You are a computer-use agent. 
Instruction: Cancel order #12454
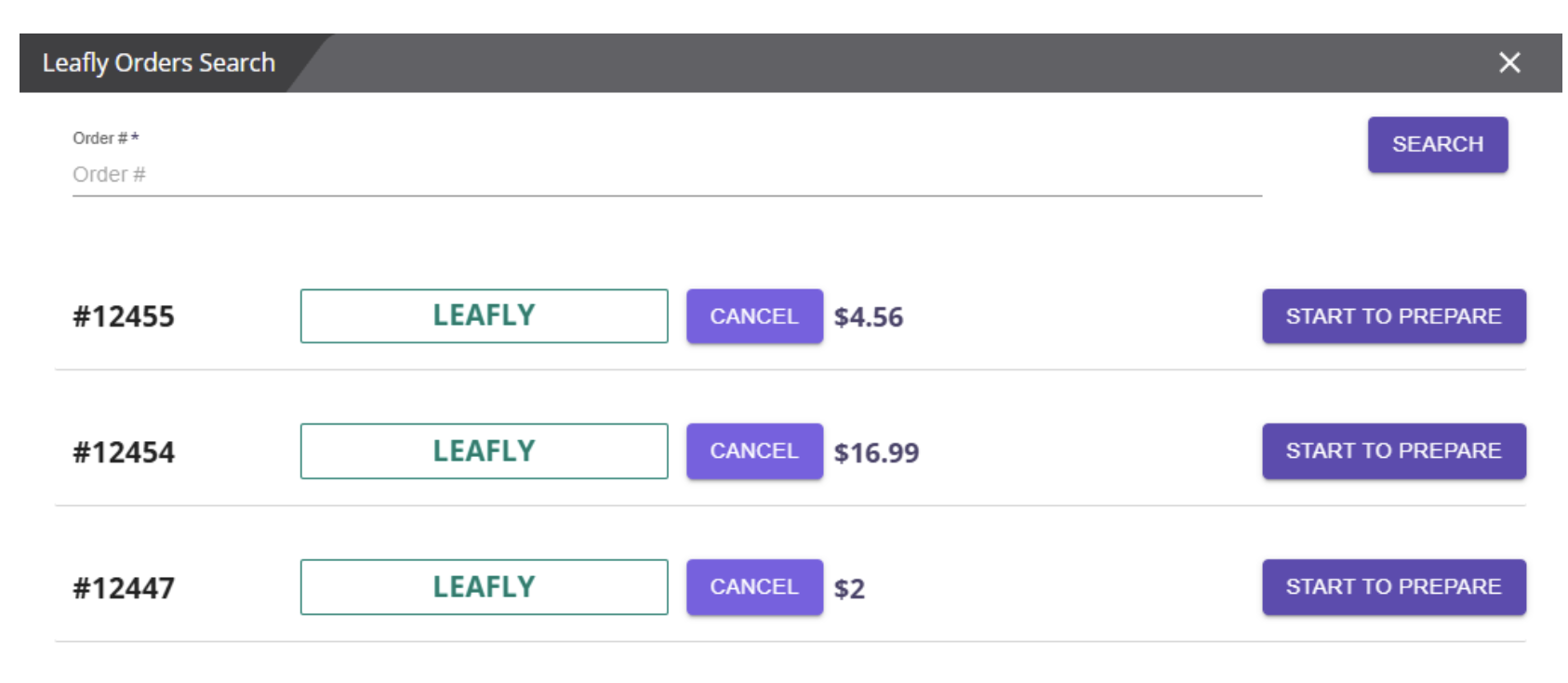tap(754, 451)
